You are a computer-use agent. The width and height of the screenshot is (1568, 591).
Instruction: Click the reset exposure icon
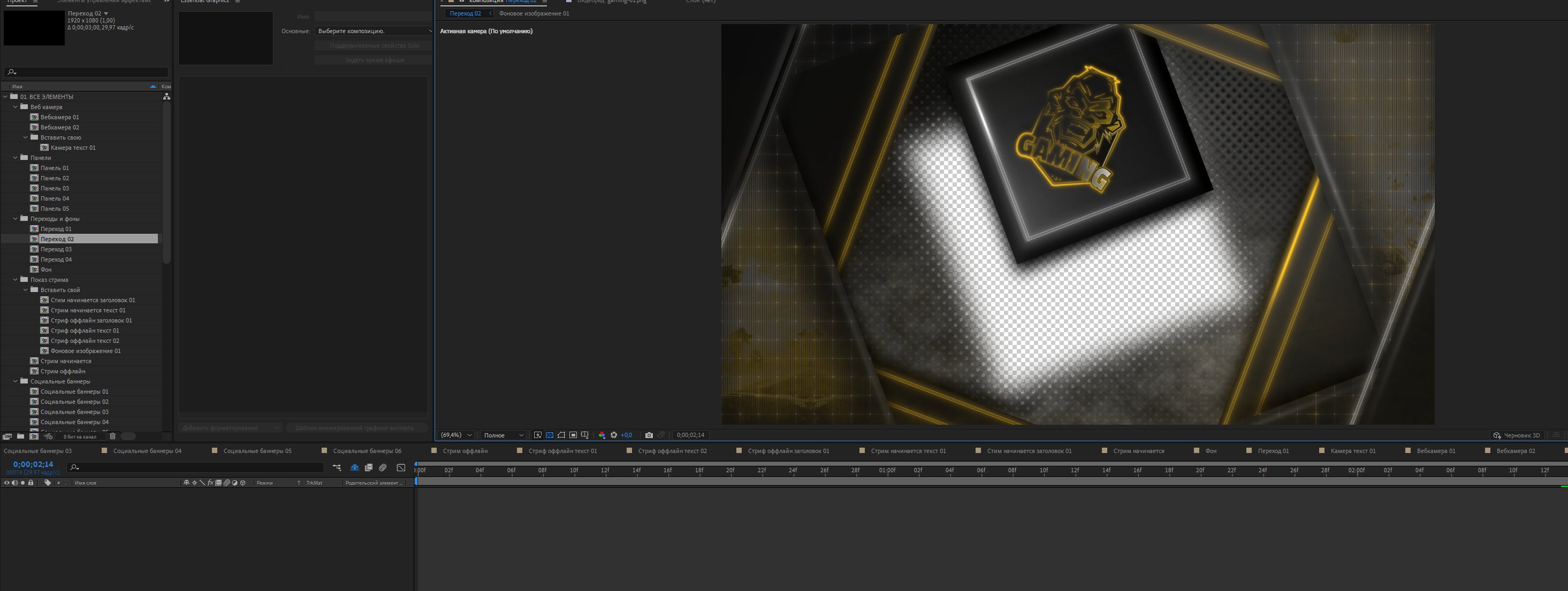(614, 435)
